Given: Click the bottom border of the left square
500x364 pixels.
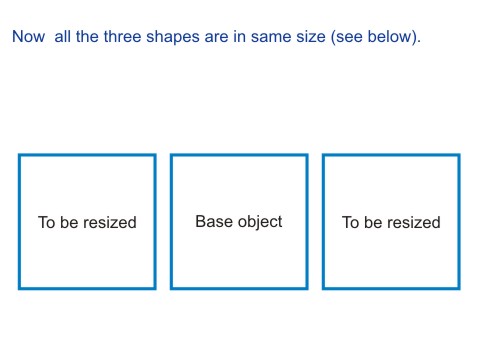Looking at the screenshot, I should click(87, 288).
